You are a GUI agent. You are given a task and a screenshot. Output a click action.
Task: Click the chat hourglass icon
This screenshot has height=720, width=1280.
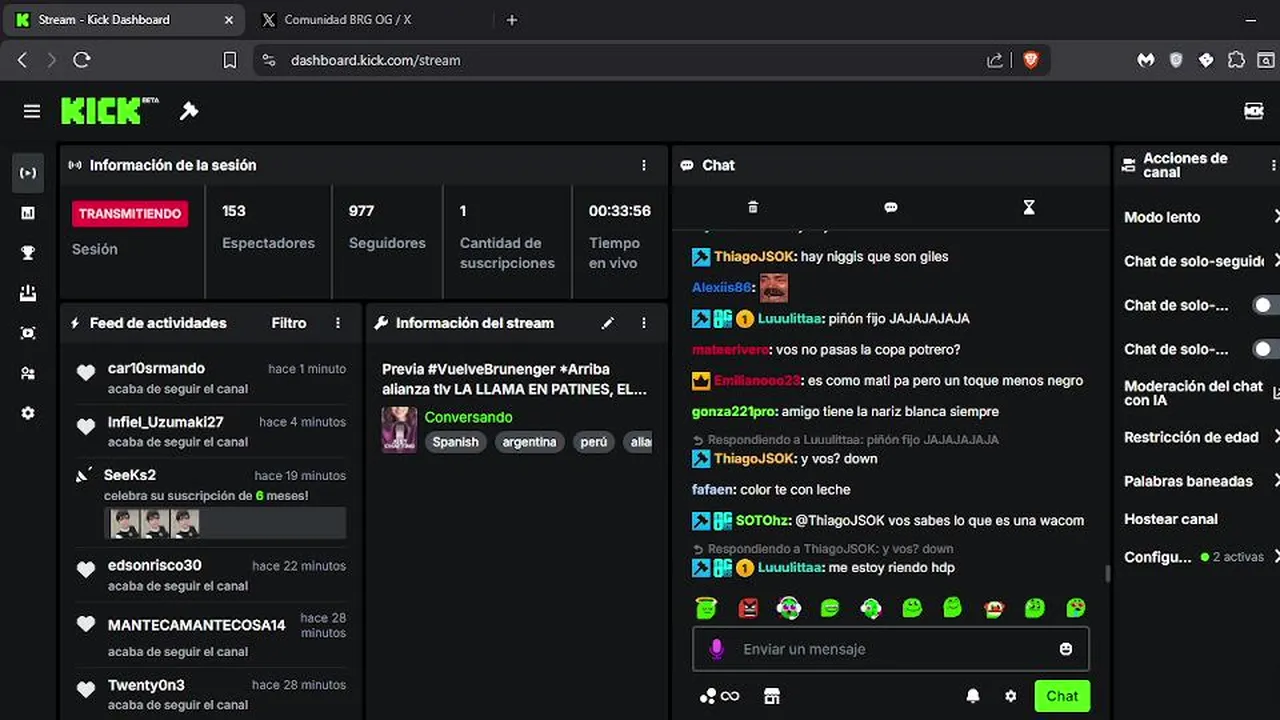(x=1029, y=207)
